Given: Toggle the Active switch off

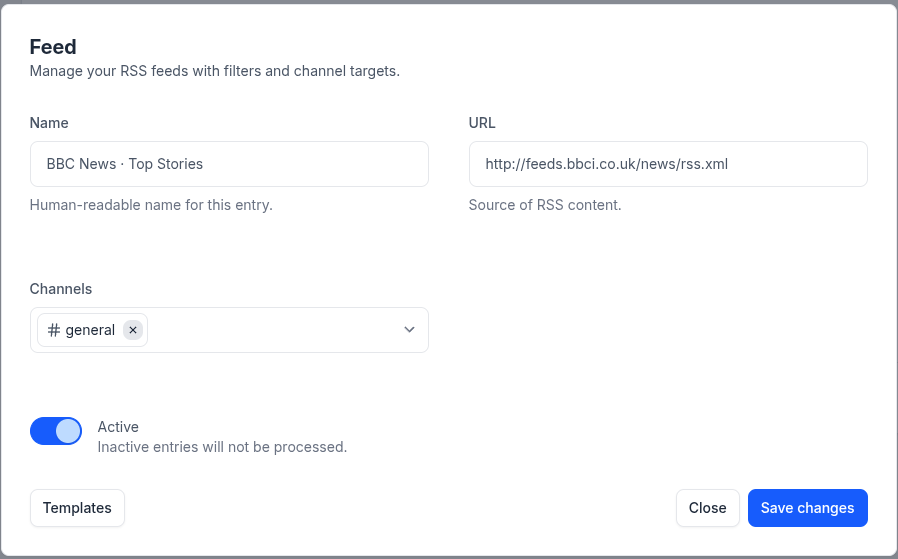Looking at the screenshot, I should pos(56,431).
